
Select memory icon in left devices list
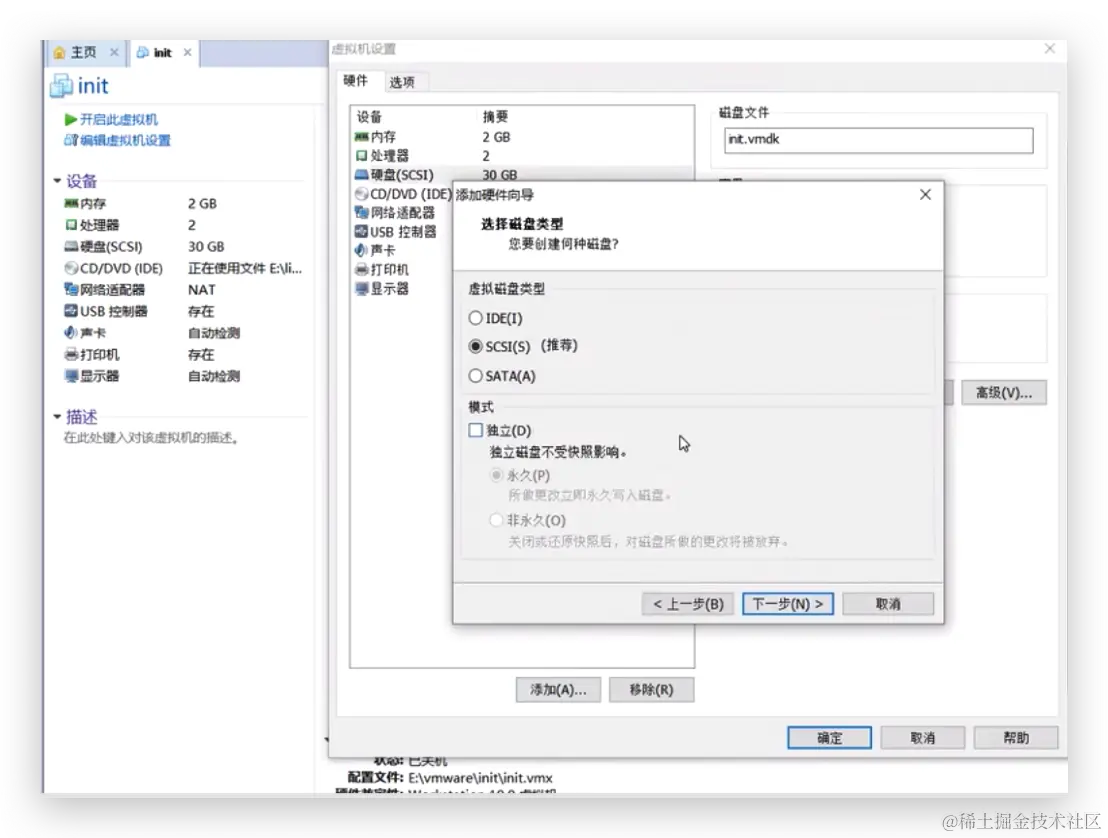point(71,203)
